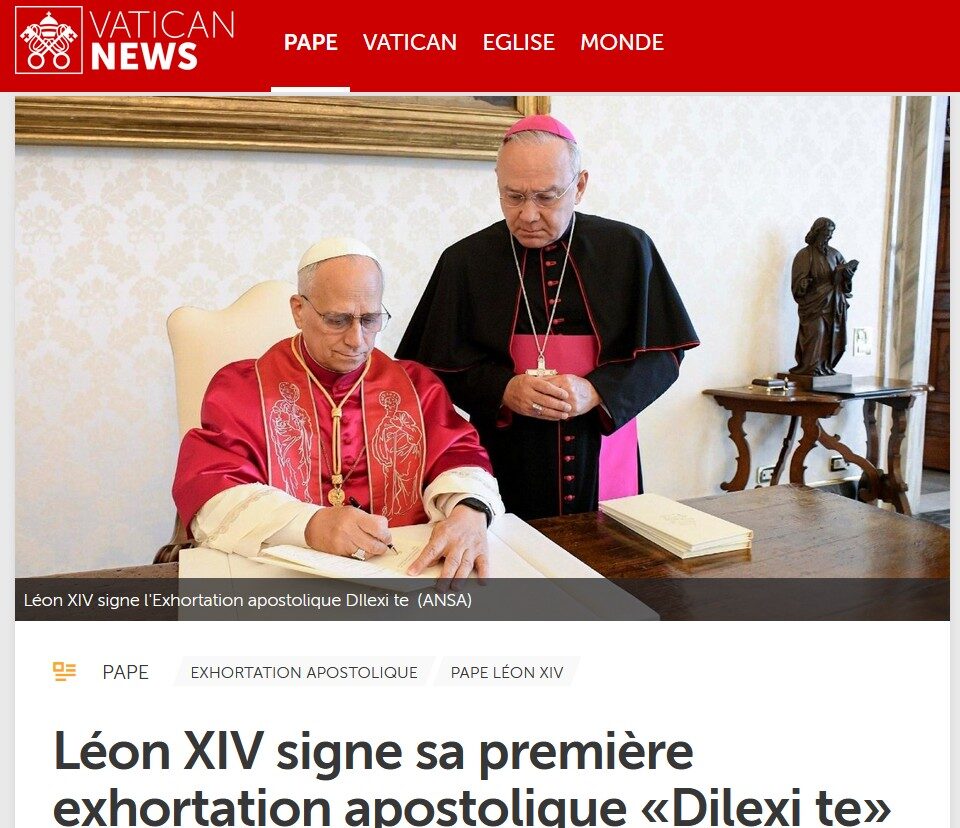Click the white underline beneath PAPE tab
This screenshot has height=828, width=960.
click(310, 89)
